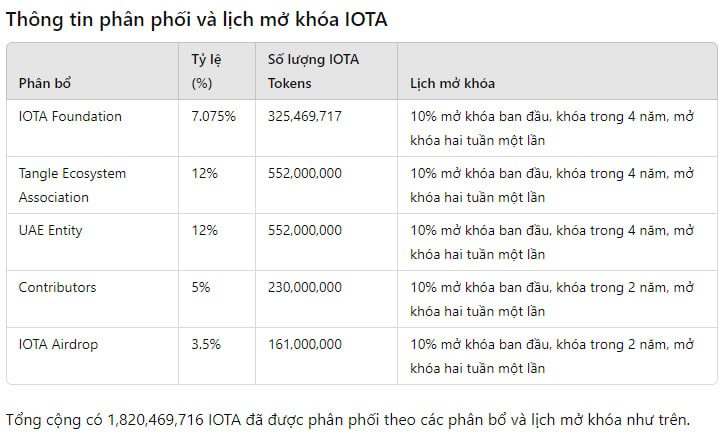The width and height of the screenshot is (726, 439).
Task: Click the "Tangle Ecosystem Association" cell
Action: (72, 185)
